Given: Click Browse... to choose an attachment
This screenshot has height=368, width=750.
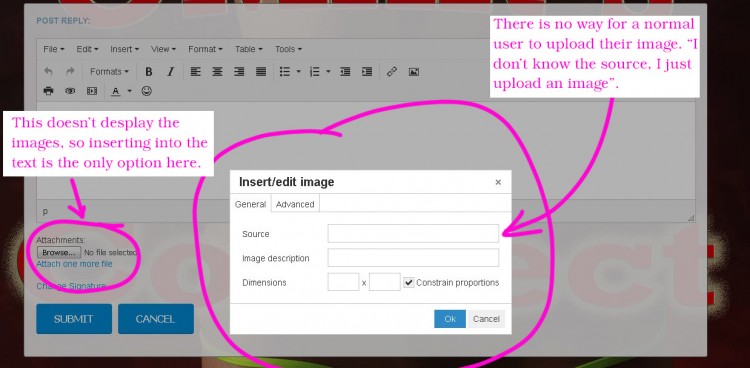Looking at the screenshot, I should (x=59, y=252).
